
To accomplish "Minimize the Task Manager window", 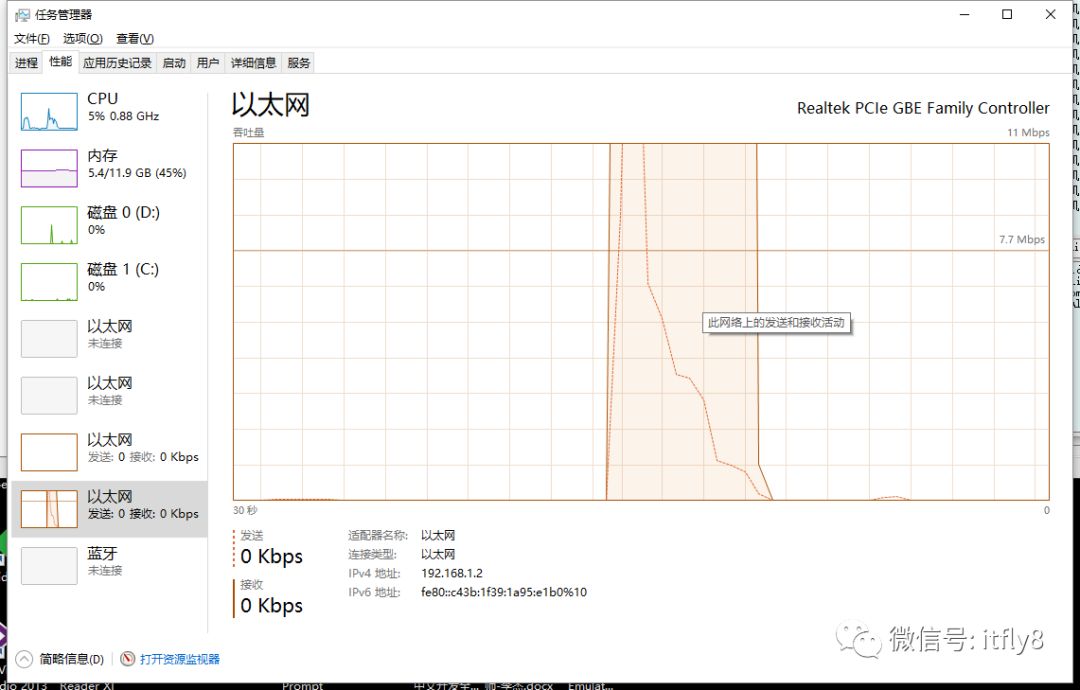I will click(x=964, y=14).
